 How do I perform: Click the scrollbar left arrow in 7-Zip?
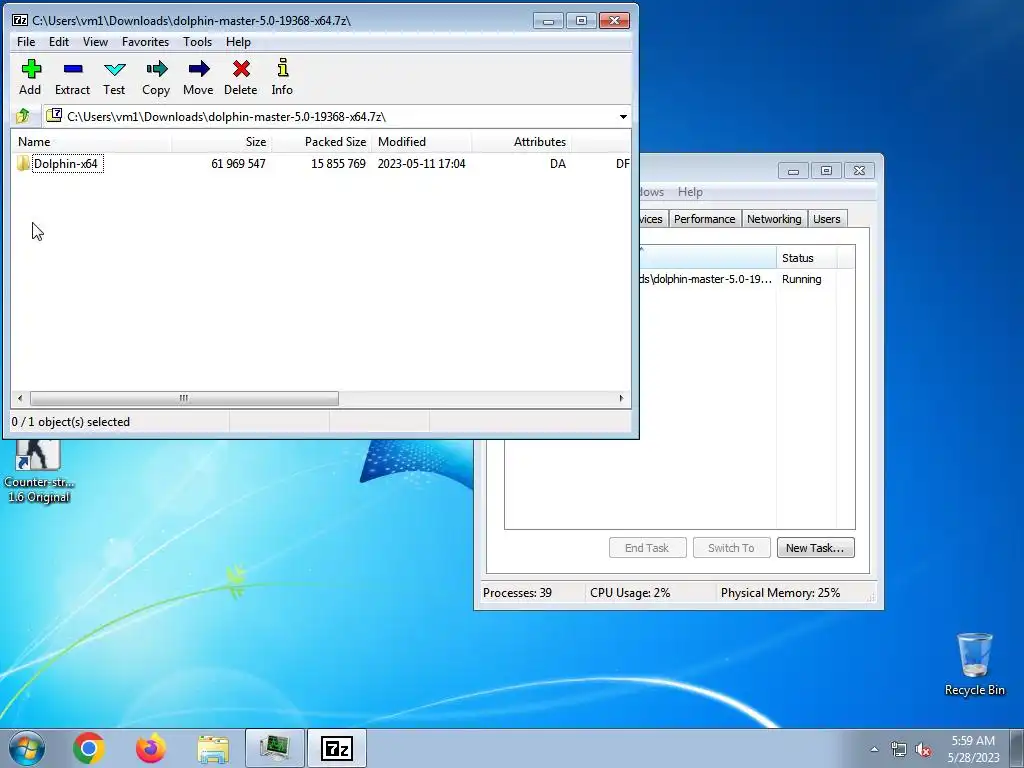20,398
